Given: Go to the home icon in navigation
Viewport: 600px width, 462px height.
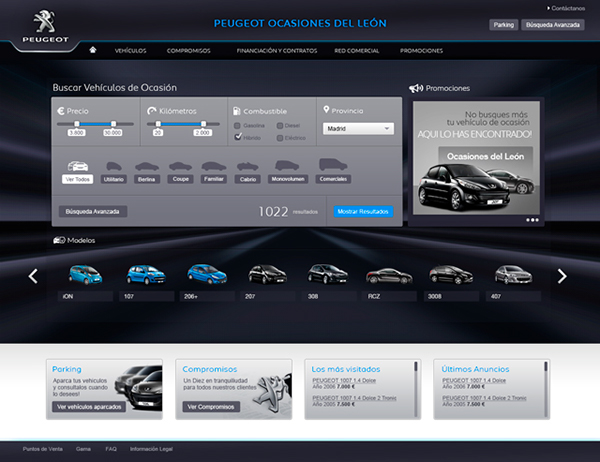Looking at the screenshot, I should 93,50.
